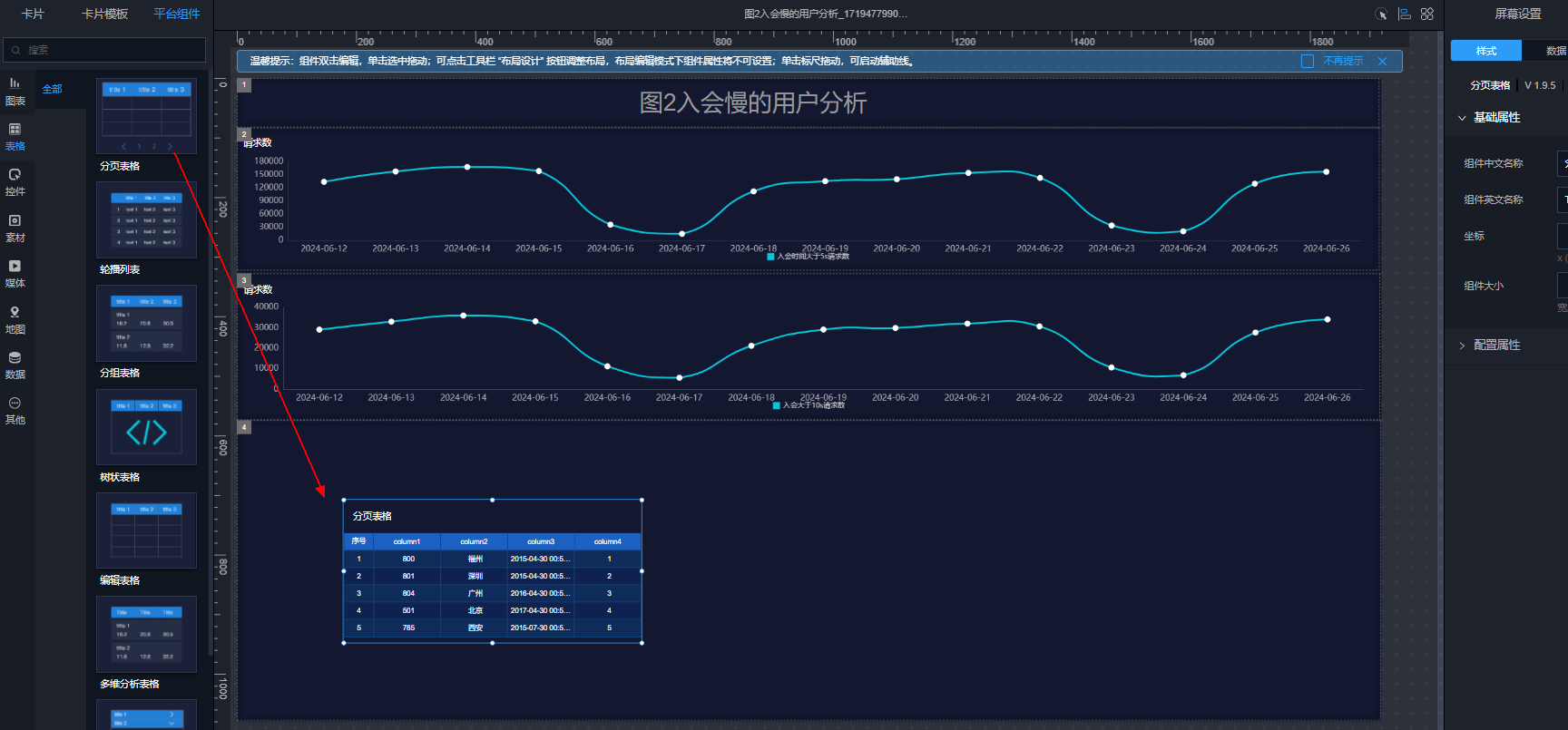
Task: Click the document title in top bar
Action: (x=826, y=14)
